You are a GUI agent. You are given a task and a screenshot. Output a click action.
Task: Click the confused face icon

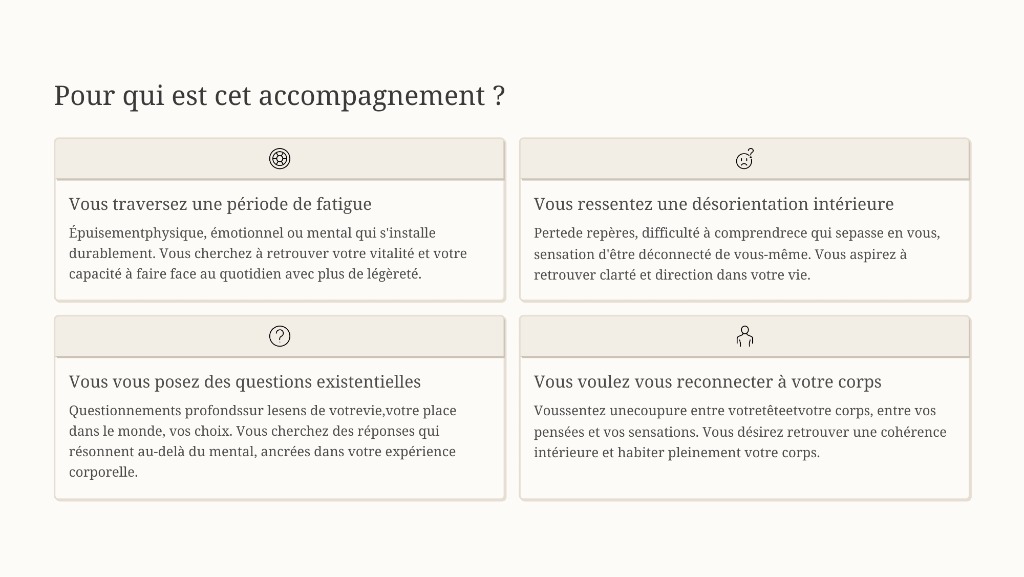[x=745, y=159]
